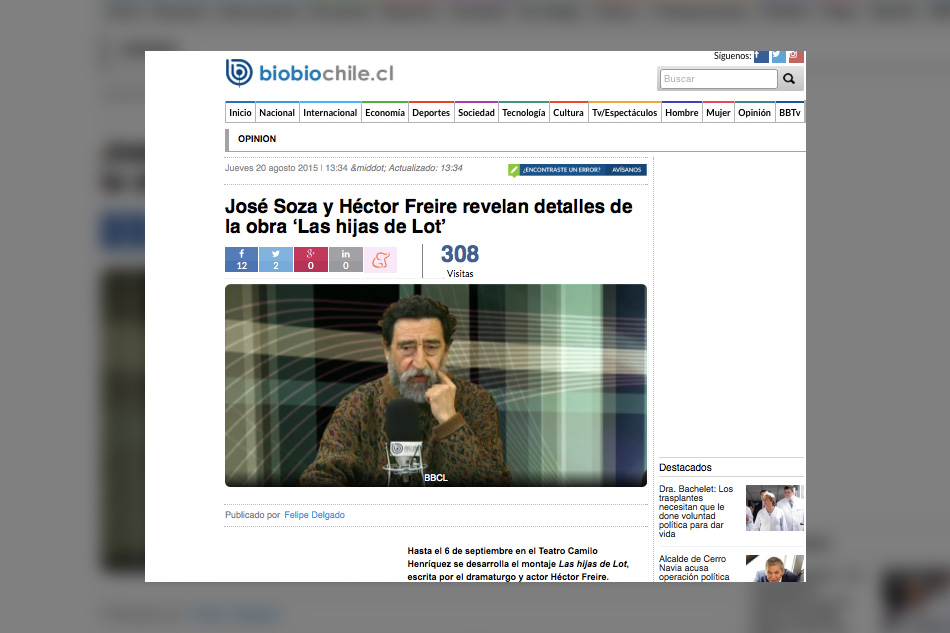
Task: Go to the Inicio section
Action: (240, 113)
